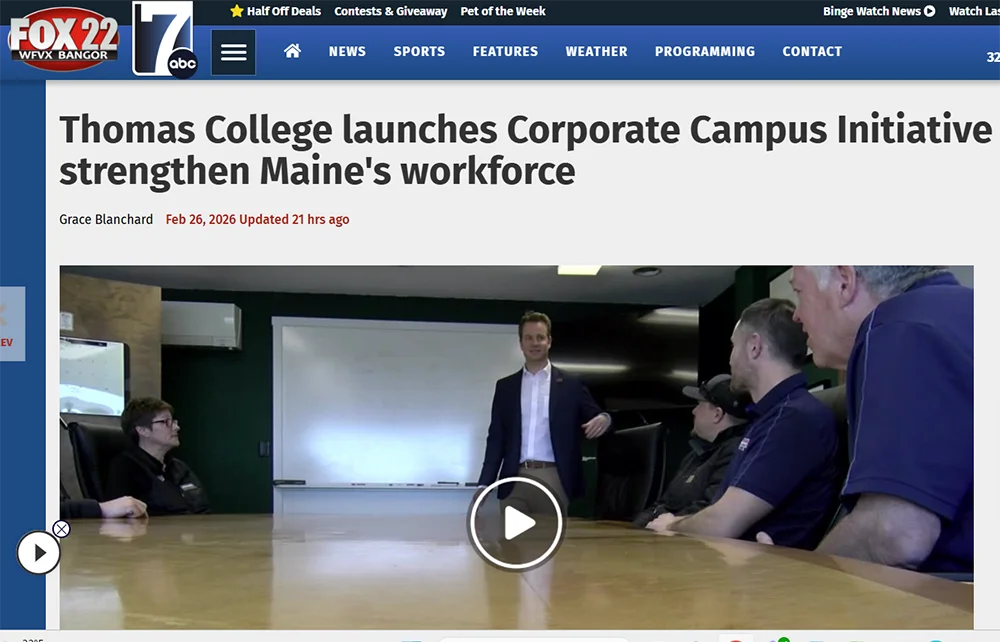Click the previous article tab on left edge
Image resolution: width=1000 pixels, height=642 pixels.
click(12, 324)
